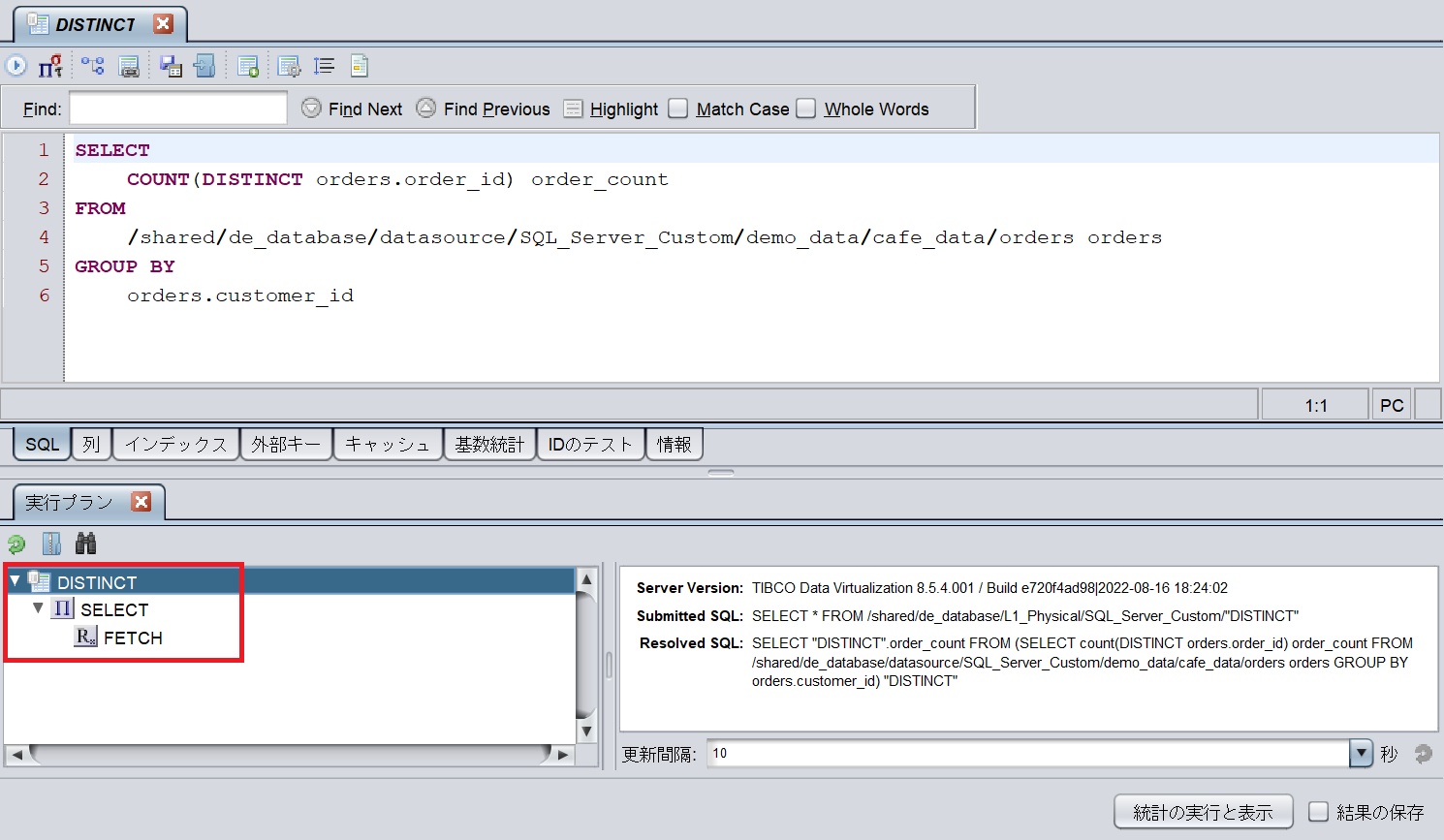Click the plan tree horizontal scrollbar thumb
Viewport: 1444px width, 840px height.
click(x=290, y=754)
